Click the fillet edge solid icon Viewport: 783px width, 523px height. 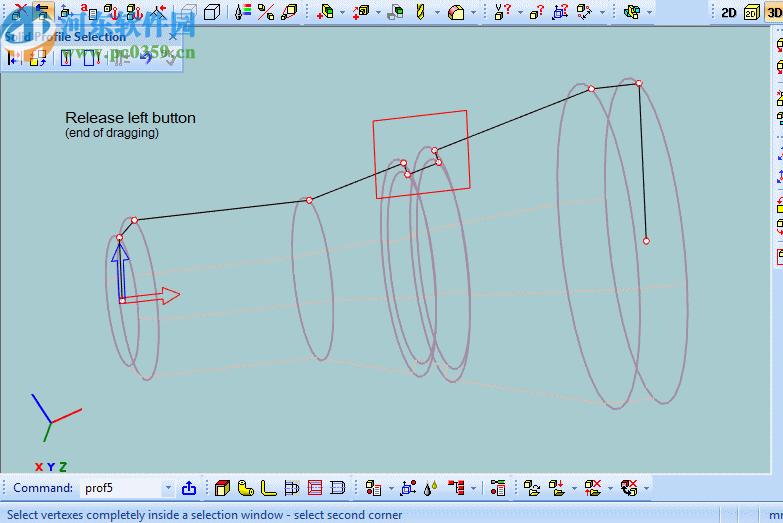click(x=455, y=11)
